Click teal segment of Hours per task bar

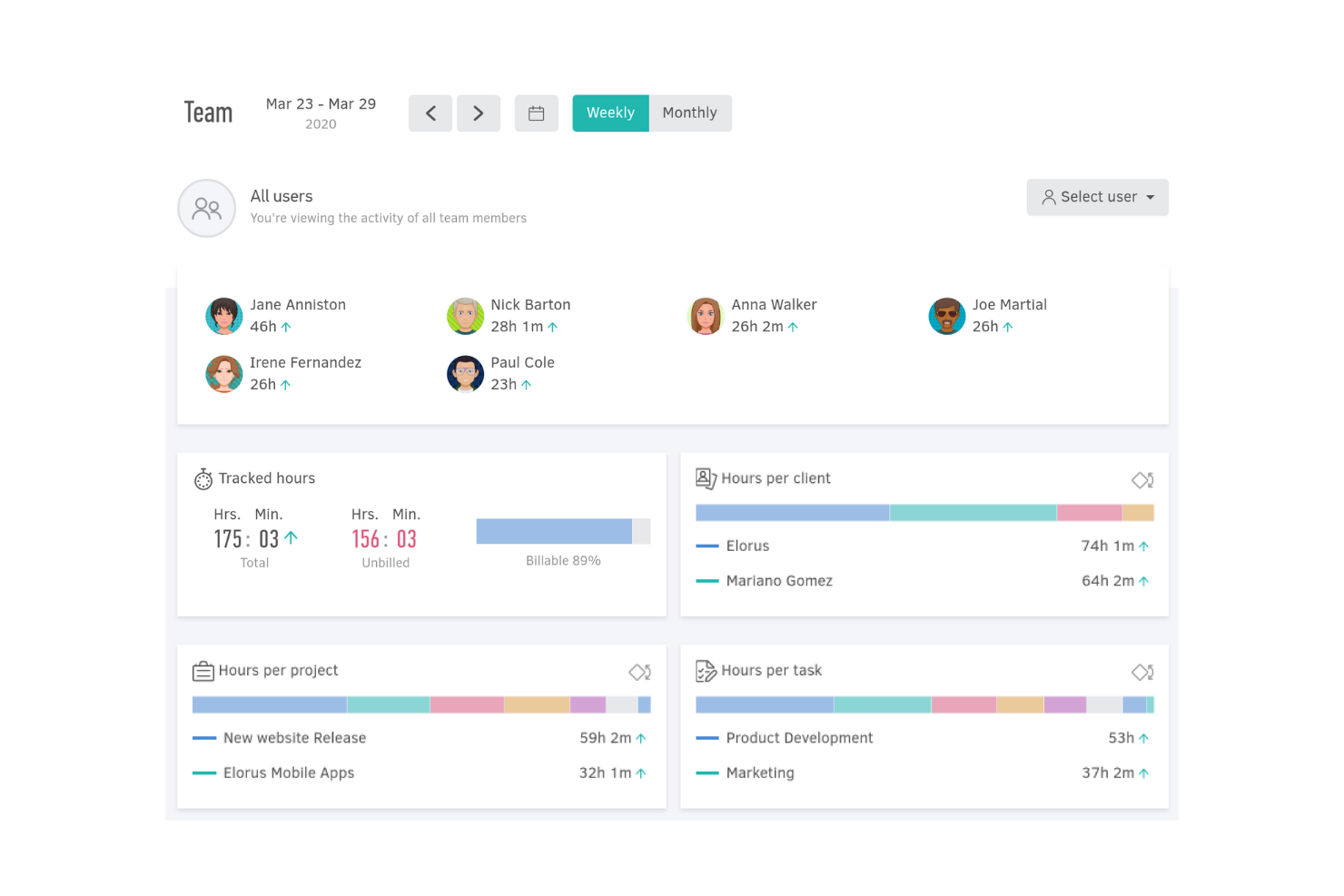pos(883,705)
